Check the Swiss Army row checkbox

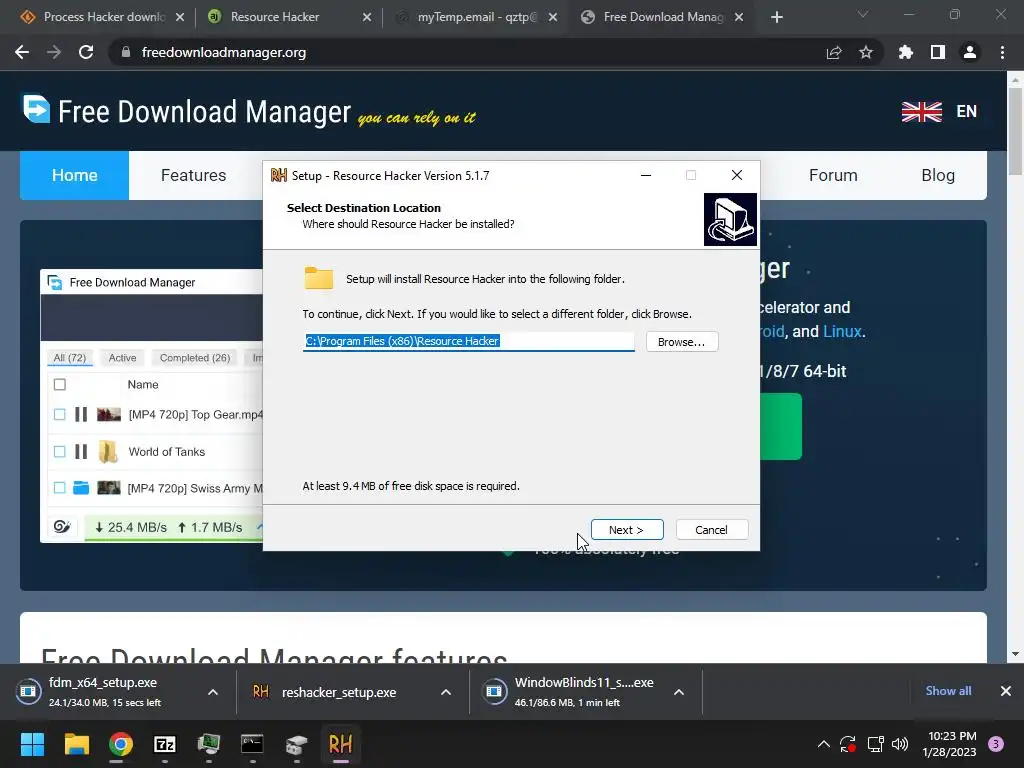59,488
